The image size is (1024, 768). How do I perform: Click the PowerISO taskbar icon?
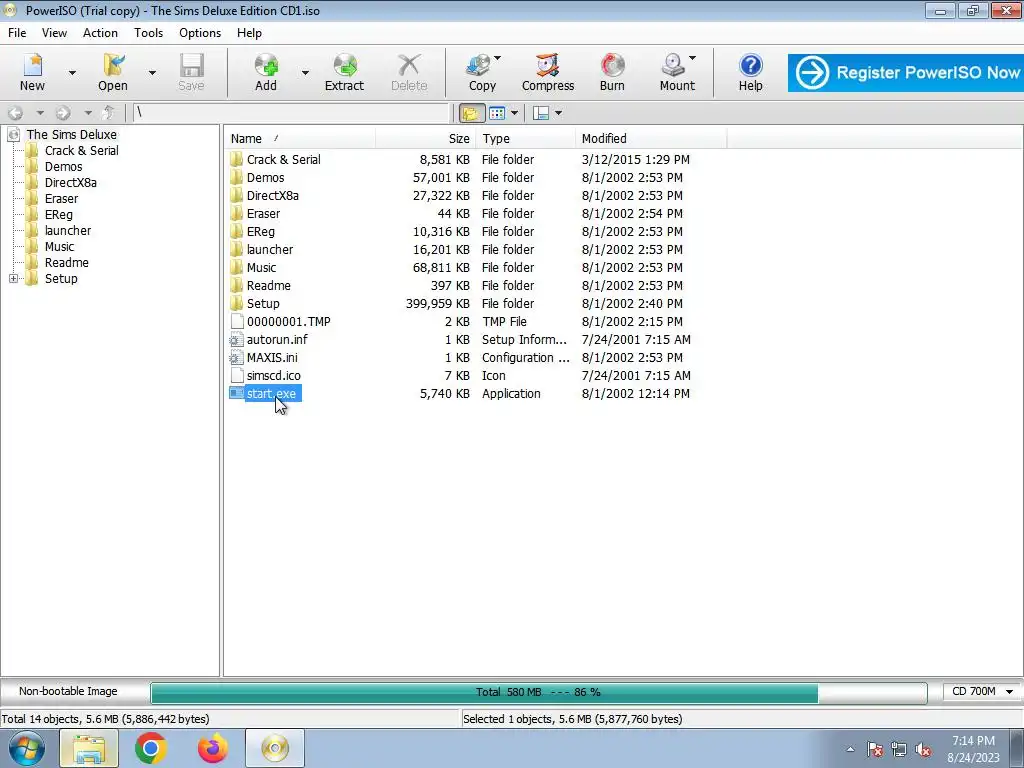point(275,748)
